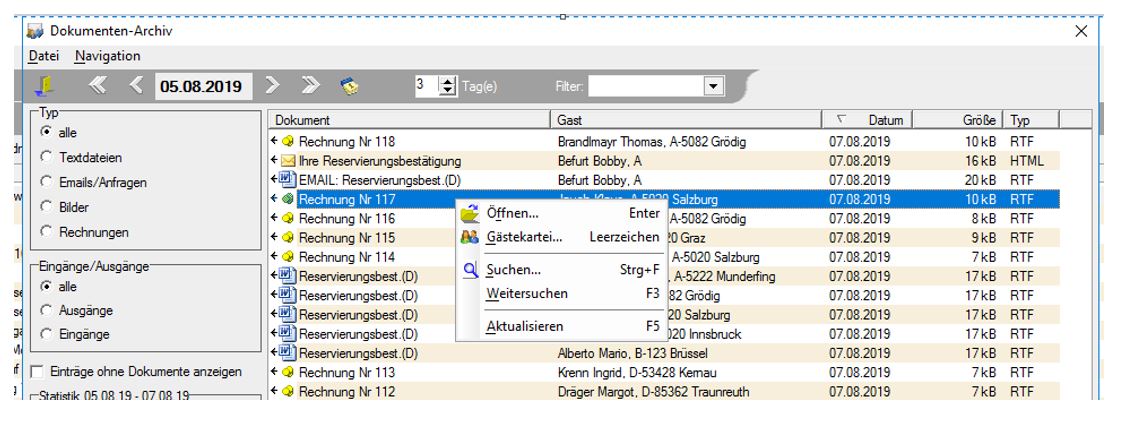Sort by the Größe column header

[x=957, y=120]
